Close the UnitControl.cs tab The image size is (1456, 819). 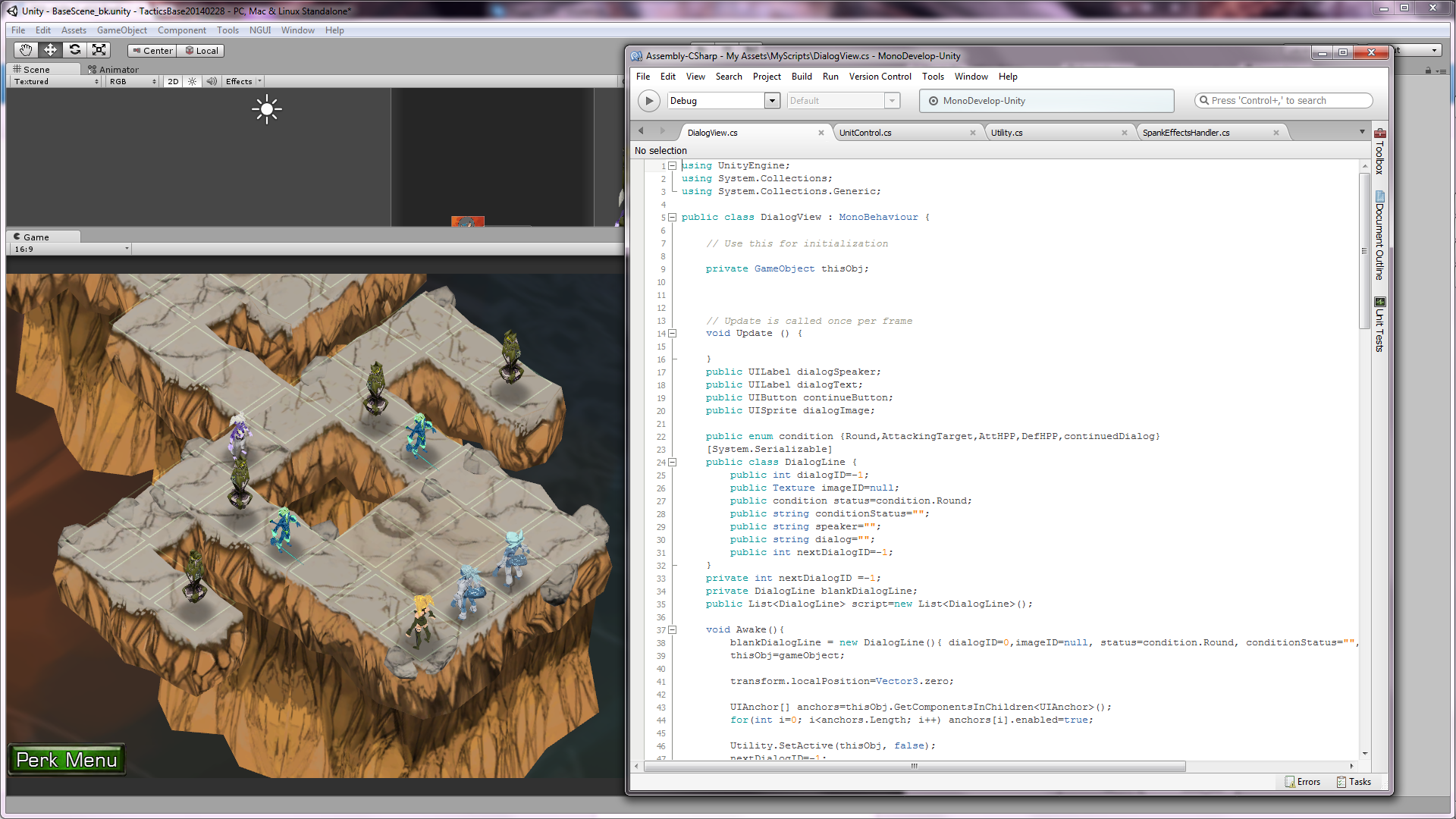pos(973,133)
